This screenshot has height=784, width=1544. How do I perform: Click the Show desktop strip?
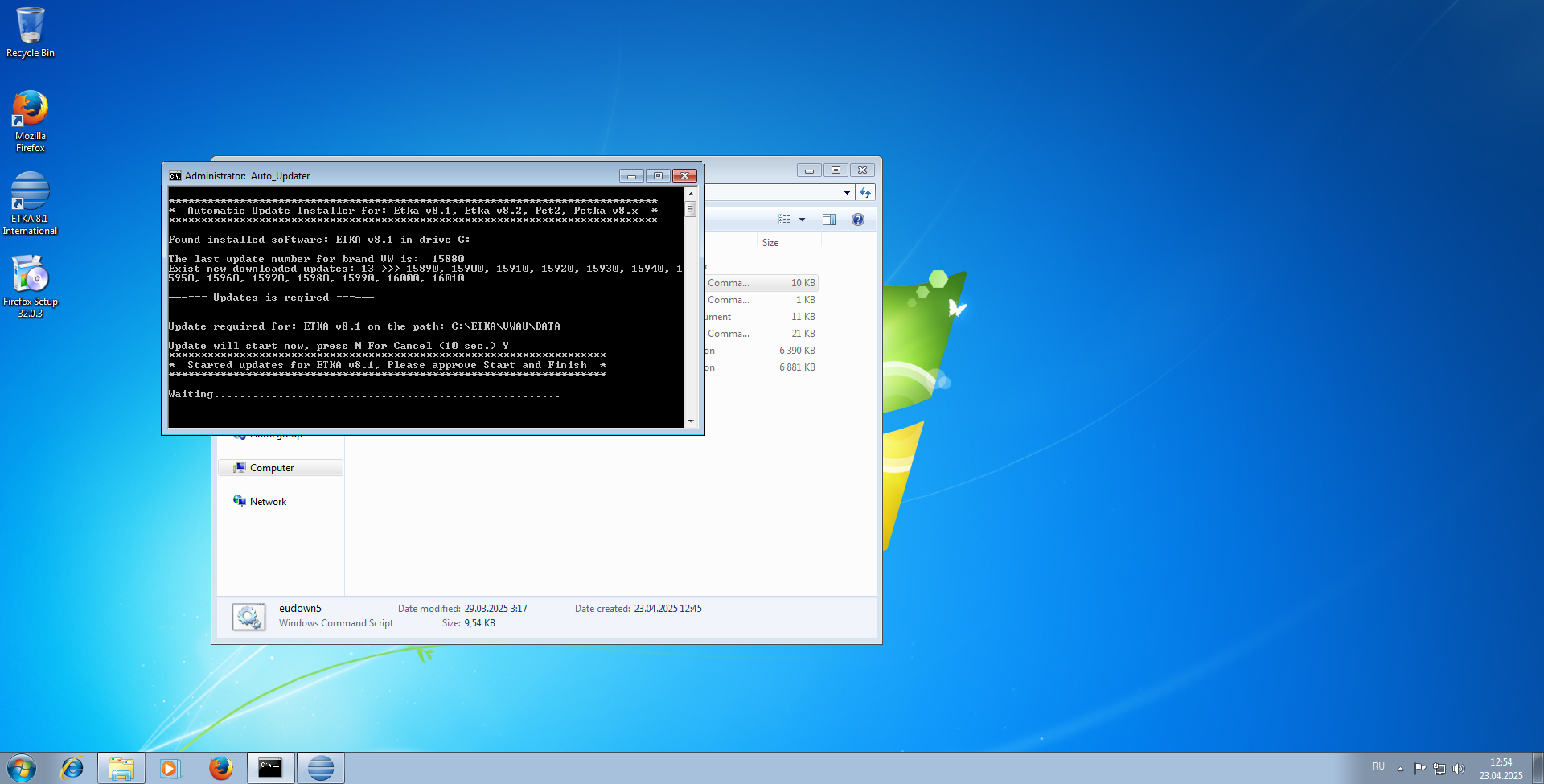click(x=1538, y=768)
